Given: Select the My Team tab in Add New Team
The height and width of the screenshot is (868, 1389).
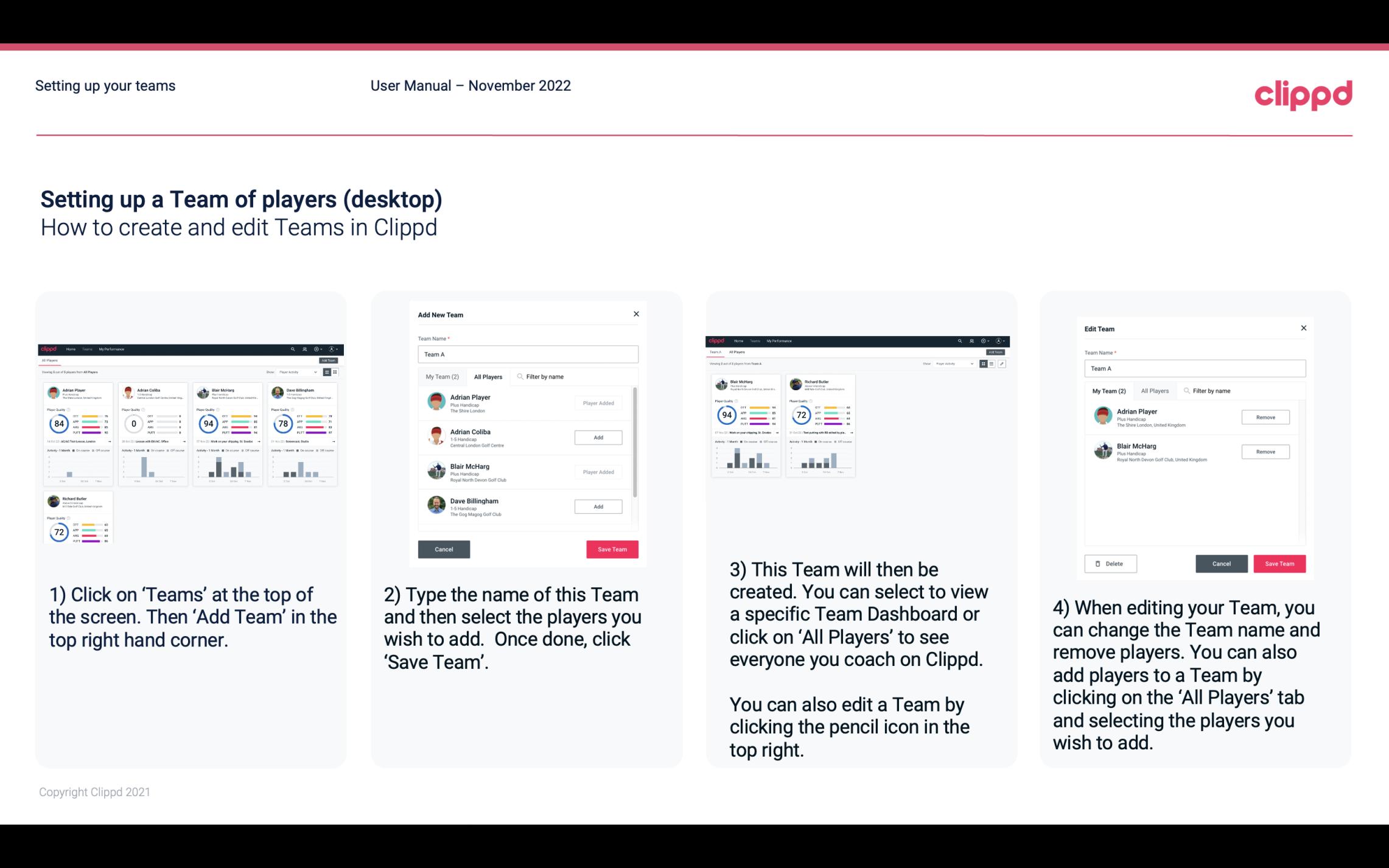Looking at the screenshot, I should [442, 377].
